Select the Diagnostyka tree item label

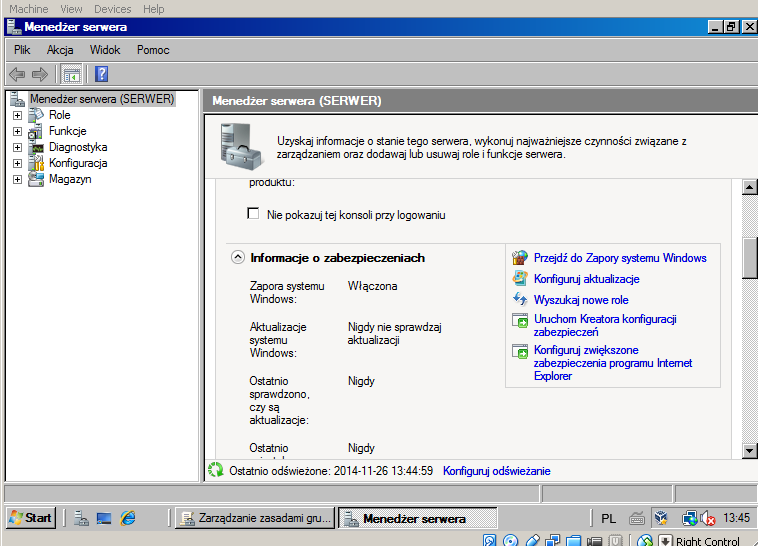pos(78,147)
